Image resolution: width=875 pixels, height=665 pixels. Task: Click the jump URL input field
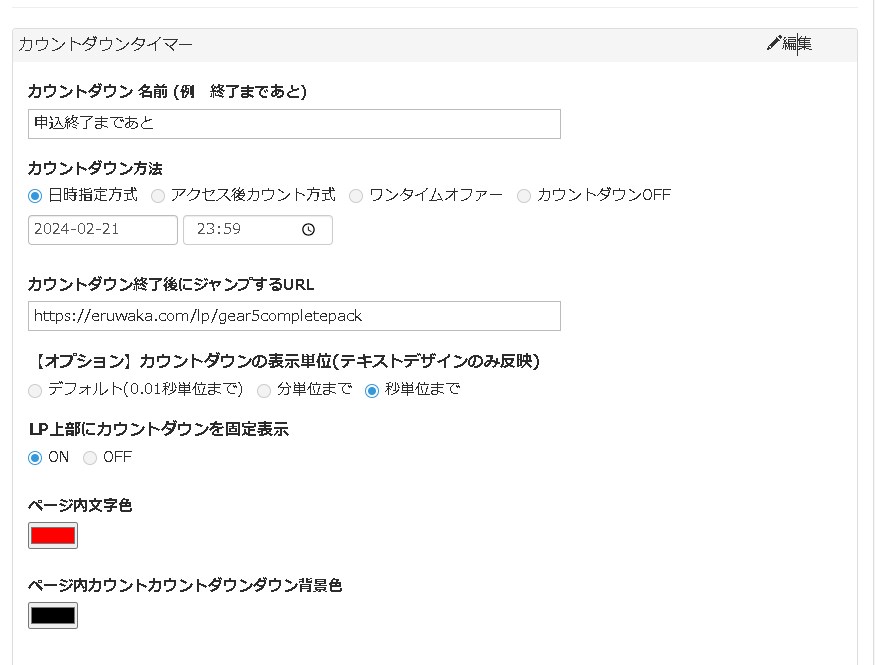pyautogui.click(x=294, y=316)
